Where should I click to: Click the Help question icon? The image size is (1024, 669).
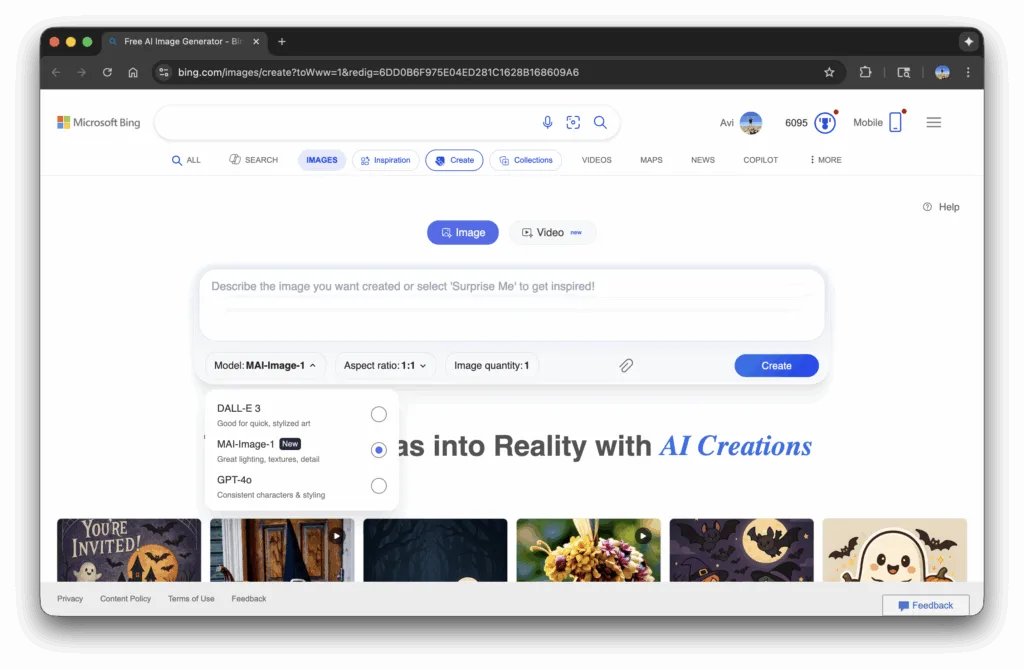pyautogui.click(x=927, y=206)
